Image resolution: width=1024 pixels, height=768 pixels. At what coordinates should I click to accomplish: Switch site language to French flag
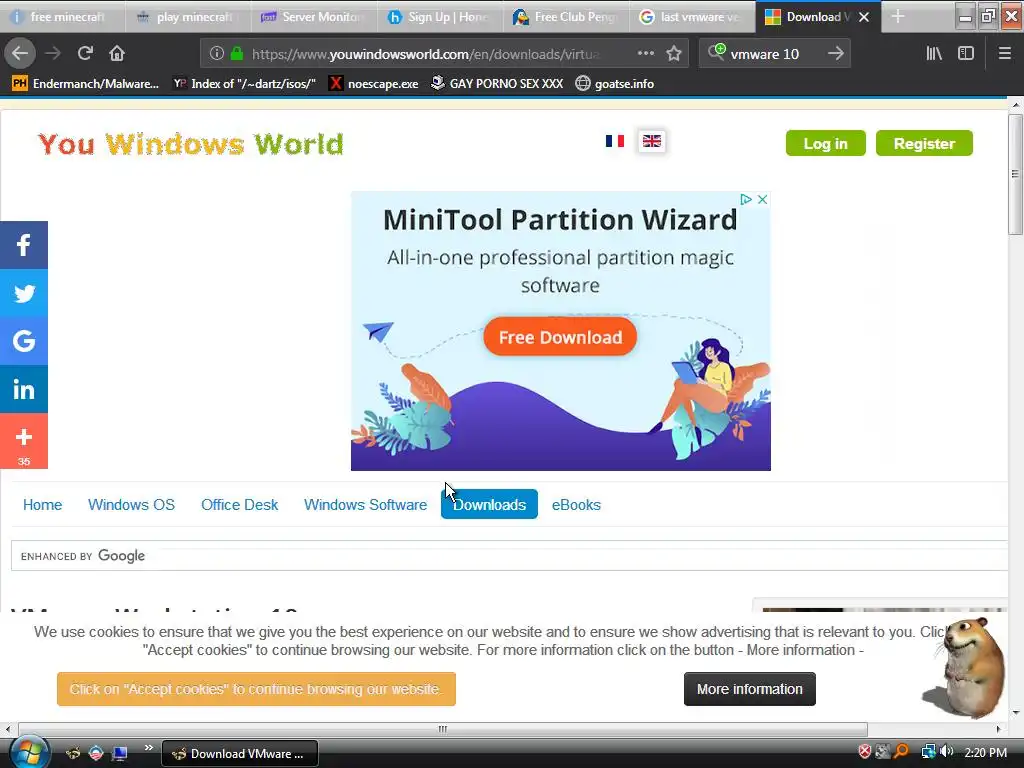click(x=615, y=141)
